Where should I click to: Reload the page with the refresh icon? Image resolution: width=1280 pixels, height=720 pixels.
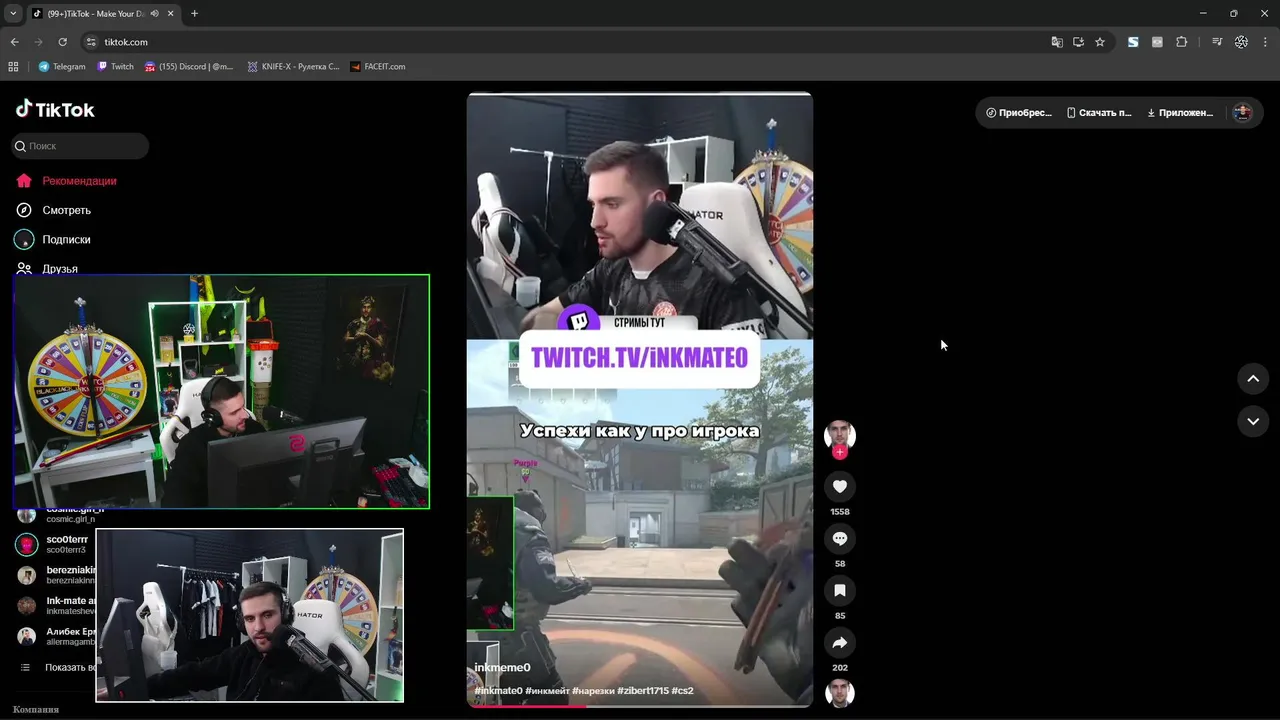point(62,42)
